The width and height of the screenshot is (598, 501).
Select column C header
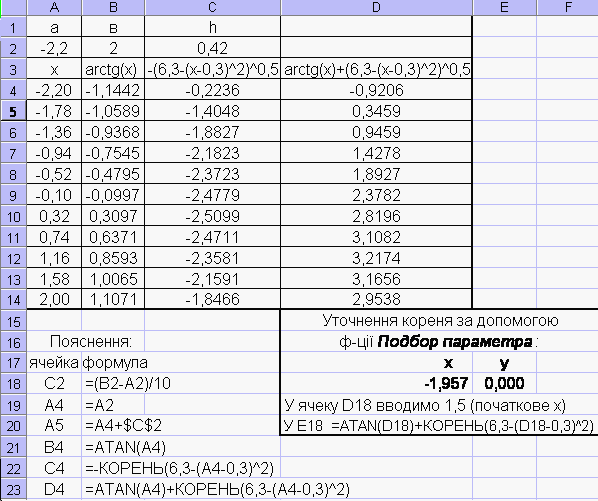(x=212, y=7)
